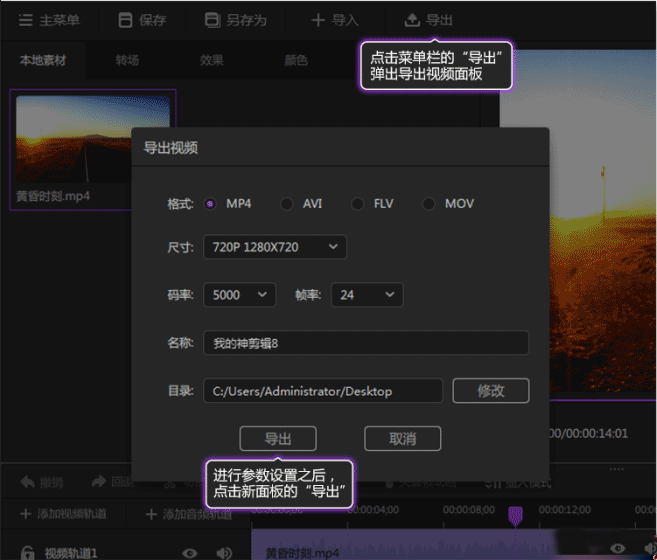Switch to the 转场 tab

pos(127,60)
